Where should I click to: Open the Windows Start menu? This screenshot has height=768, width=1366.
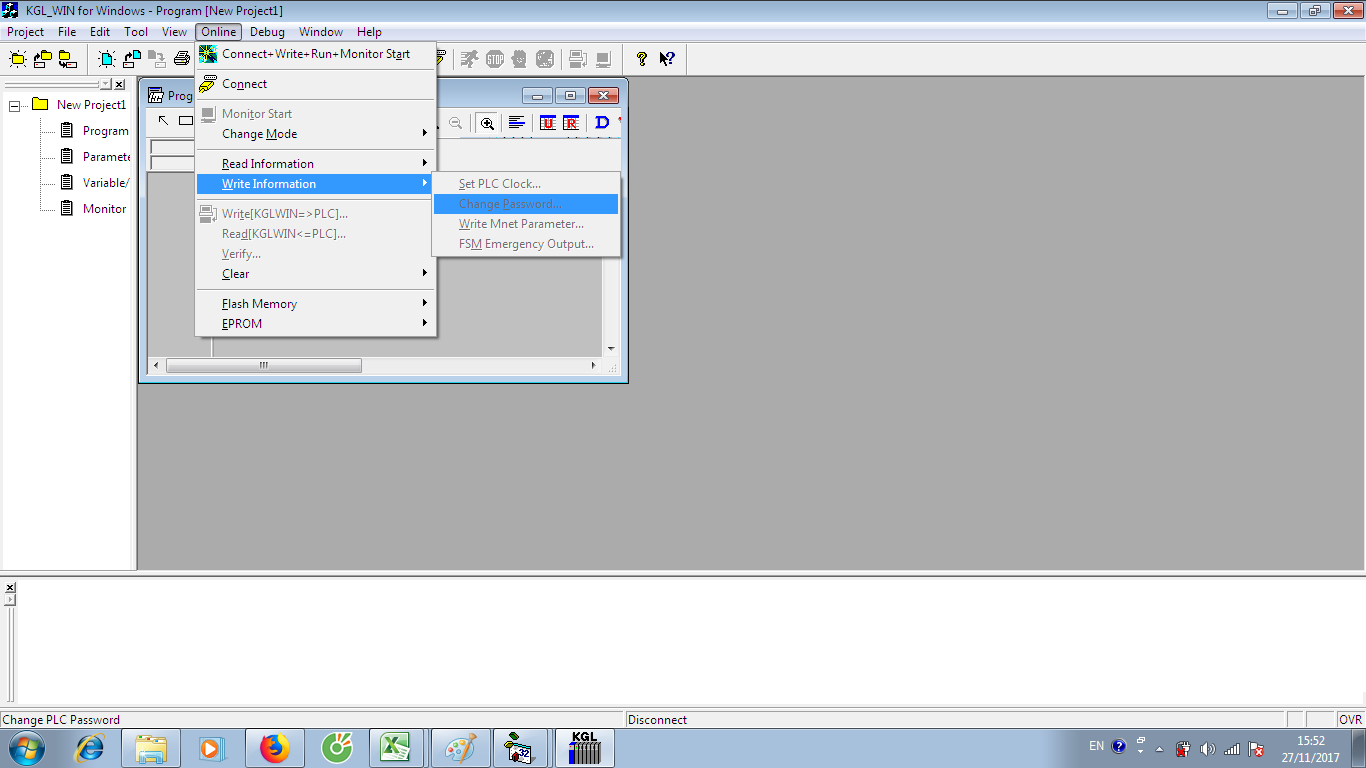coord(27,748)
